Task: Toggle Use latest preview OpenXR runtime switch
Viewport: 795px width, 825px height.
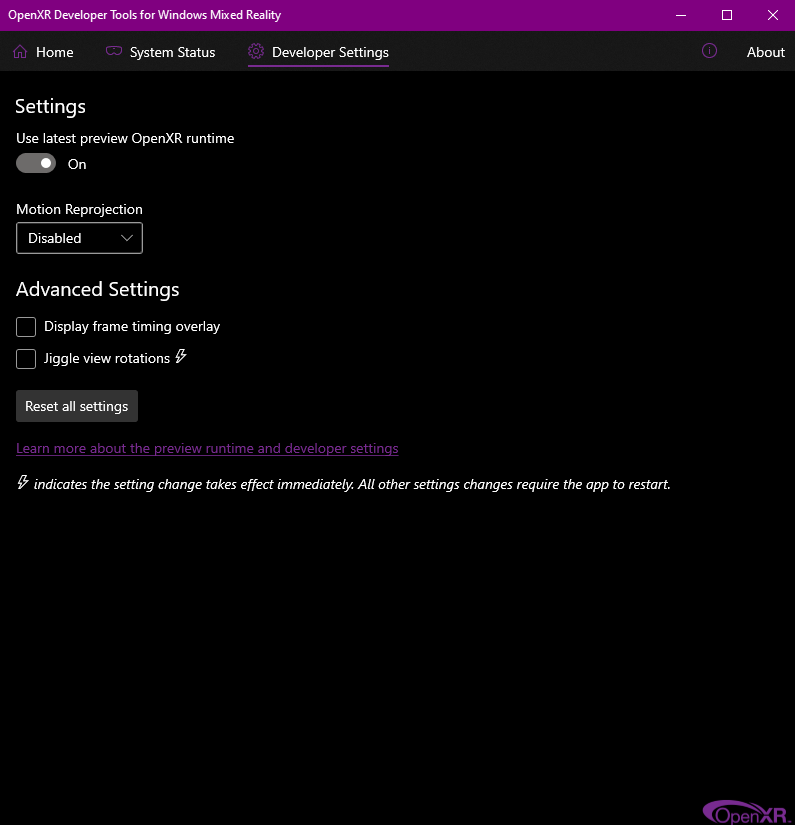Action: (36, 163)
